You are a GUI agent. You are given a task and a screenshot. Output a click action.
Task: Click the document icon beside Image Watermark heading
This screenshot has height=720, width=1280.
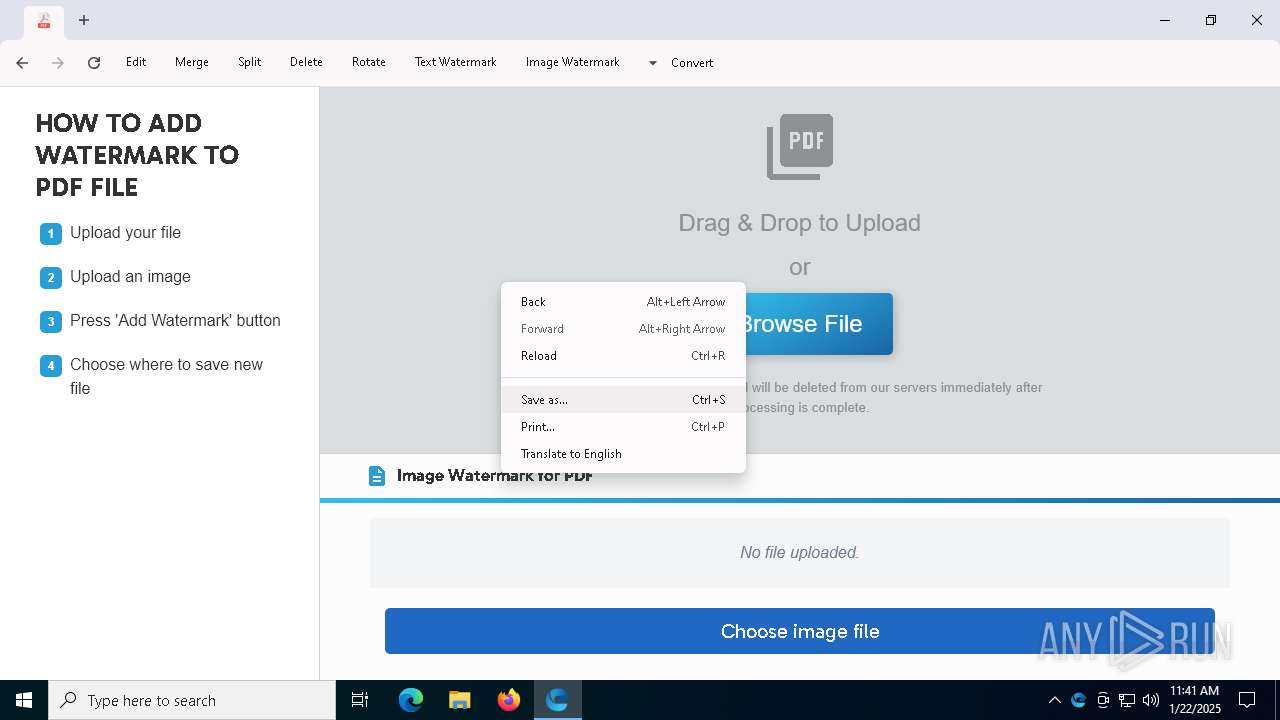point(377,476)
